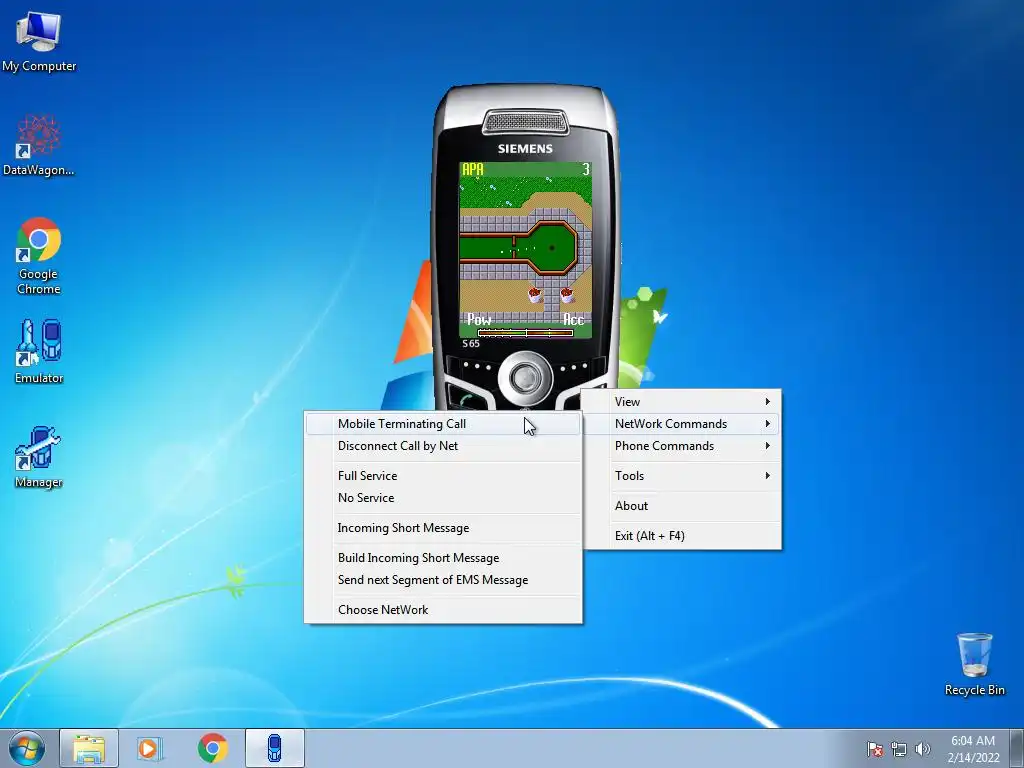
Task: Click the Windows Start button
Action: coord(27,748)
